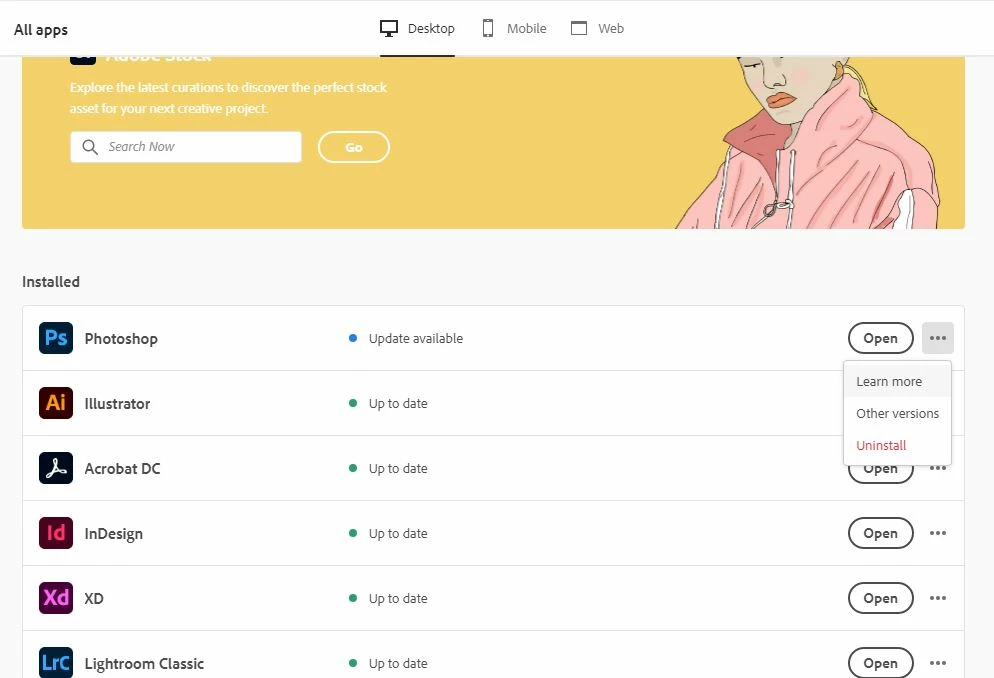Launch XD using its Open button

coord(881,598)
